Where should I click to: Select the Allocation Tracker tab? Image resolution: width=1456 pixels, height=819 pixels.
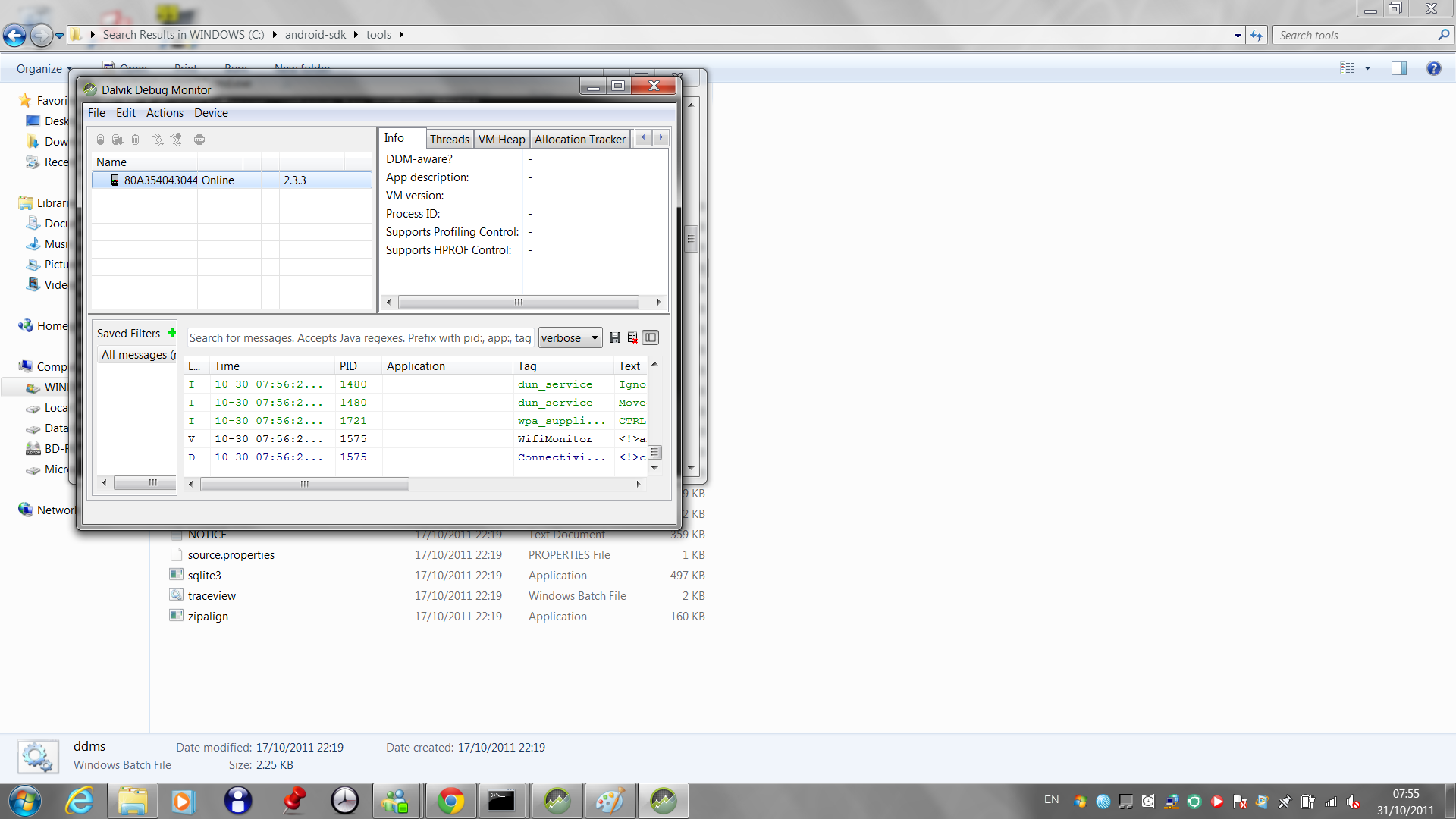click(579, 140)
